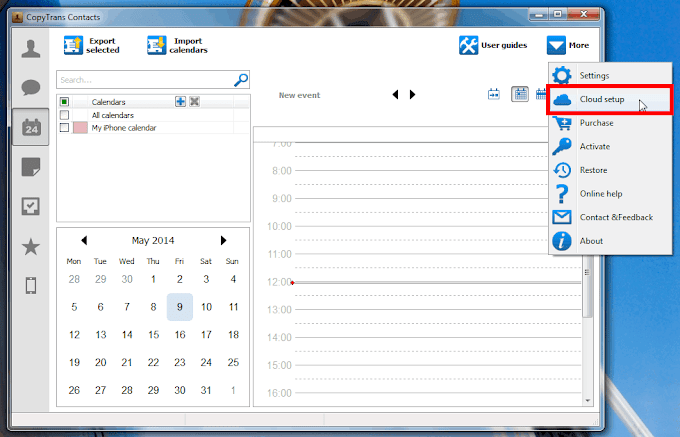
Task: Open the Bookmarks star section
Action: (31, 247)
